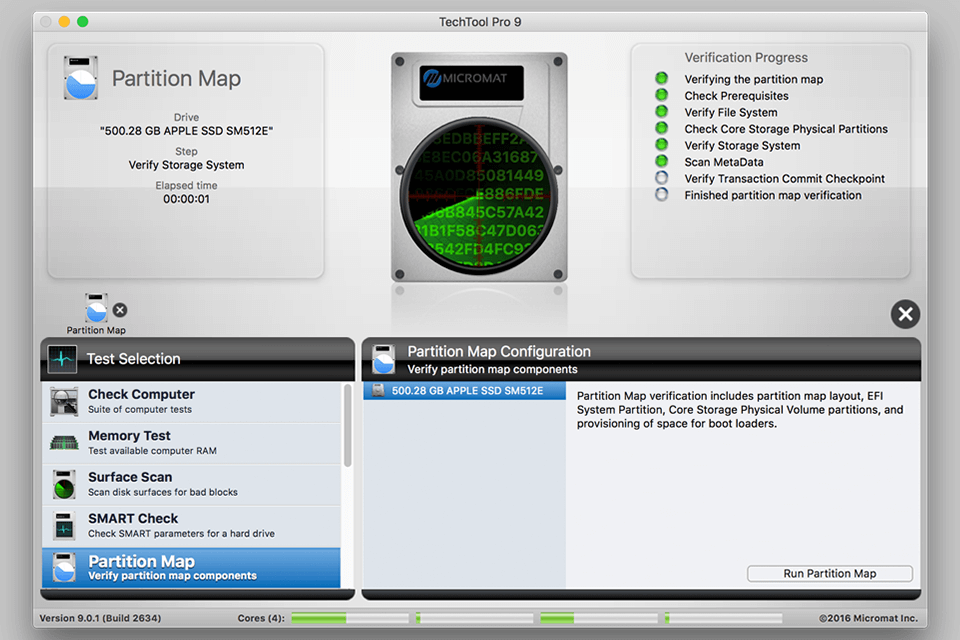Click status light for Scan MetaData
The height and width of the screenshot is (640, 960).
(661, 161)
